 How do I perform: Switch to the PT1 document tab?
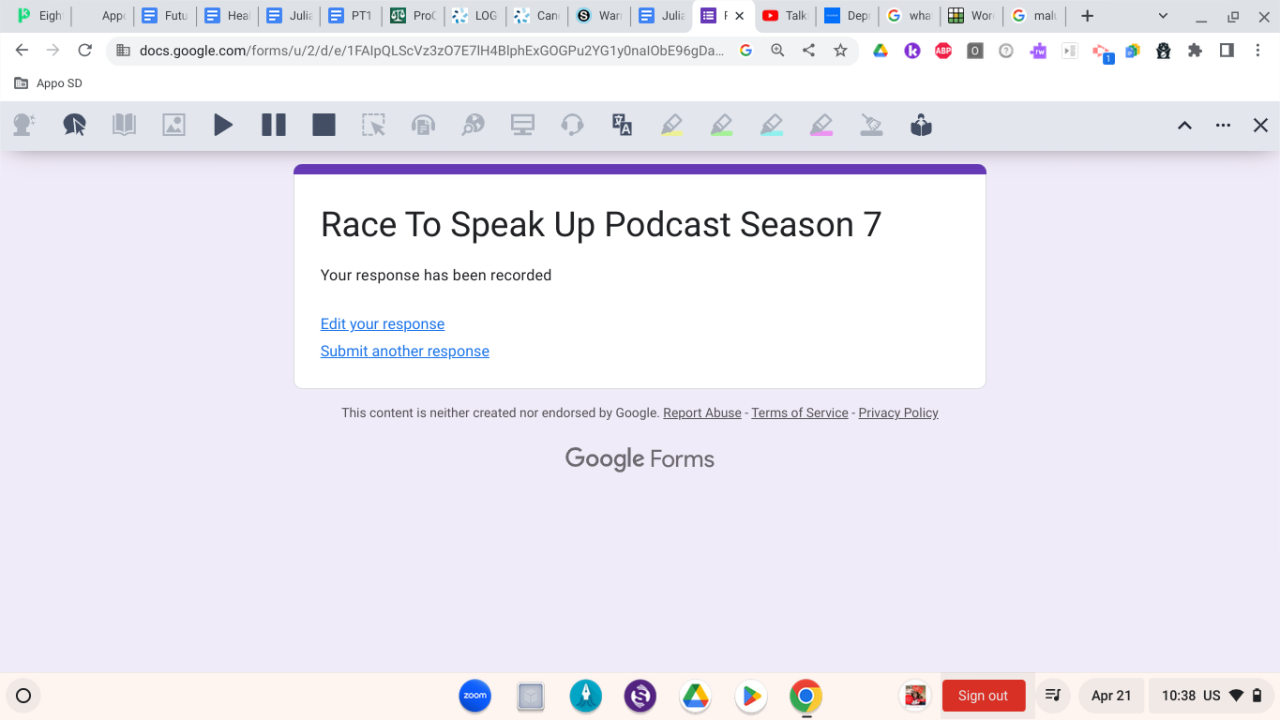[x=351, y=16]
